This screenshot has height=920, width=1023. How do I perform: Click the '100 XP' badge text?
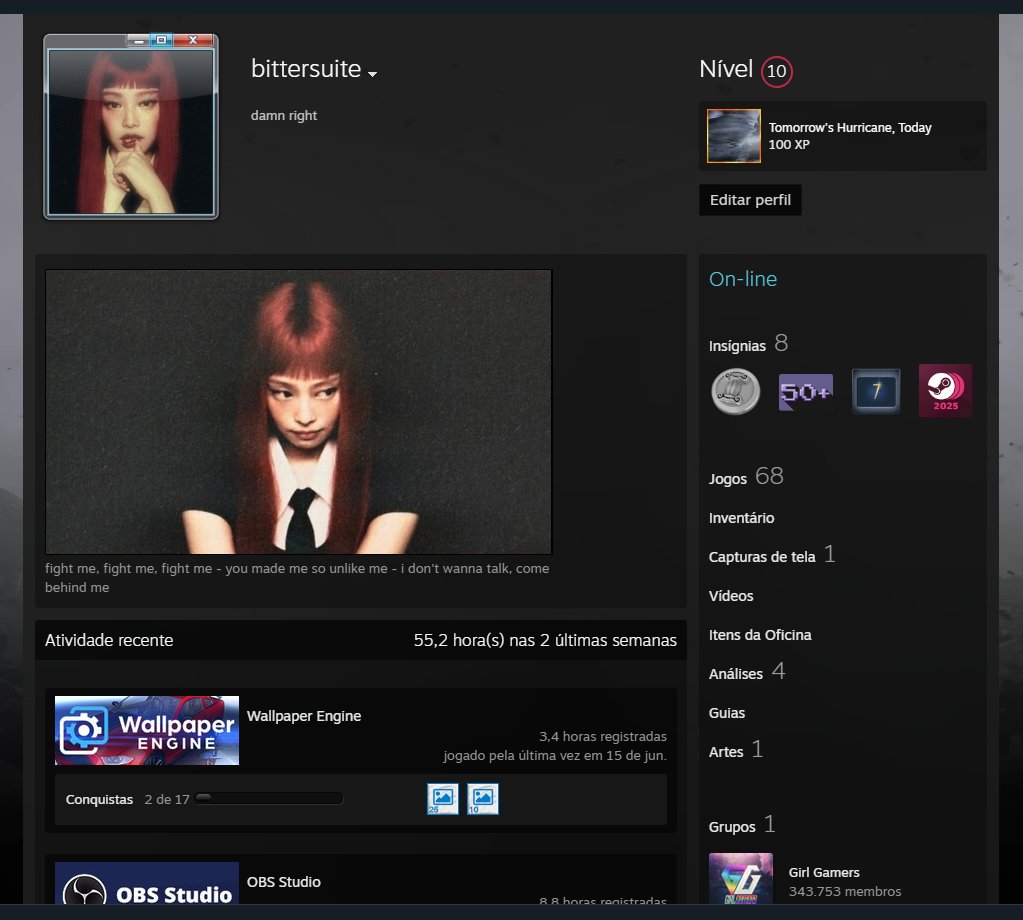point(789,144)
